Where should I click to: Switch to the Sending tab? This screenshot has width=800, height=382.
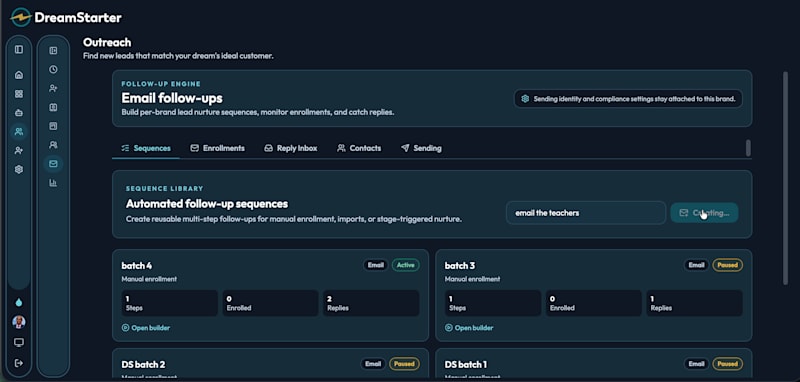[x=421, y=148]
